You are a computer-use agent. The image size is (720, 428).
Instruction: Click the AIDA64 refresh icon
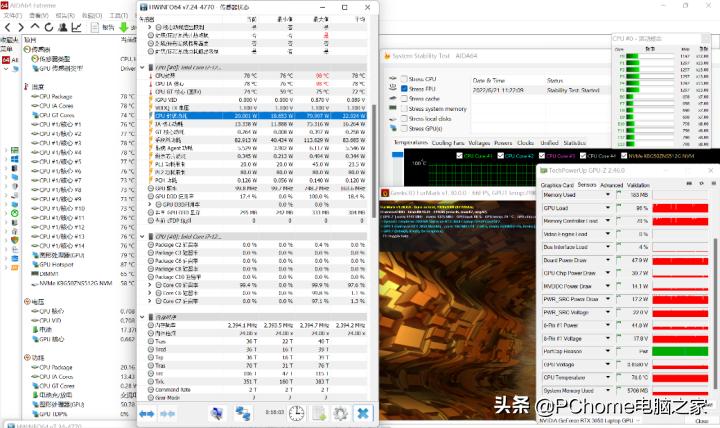49,27
